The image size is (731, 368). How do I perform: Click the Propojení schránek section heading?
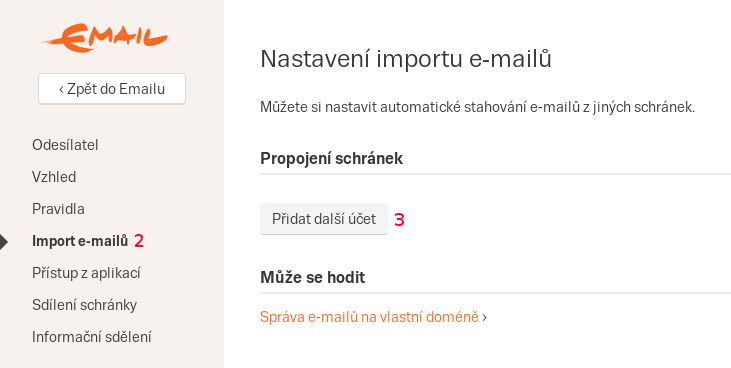pos(331,159)
